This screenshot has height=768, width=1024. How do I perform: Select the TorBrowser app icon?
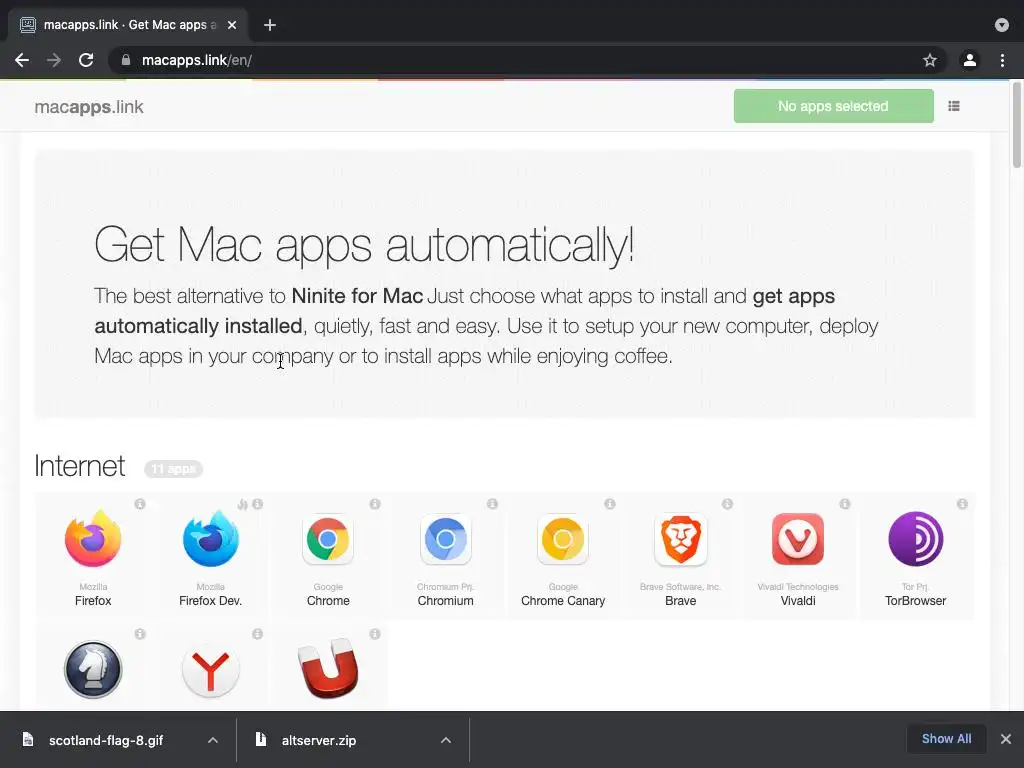pyautogui.click(x=916, y=539)
